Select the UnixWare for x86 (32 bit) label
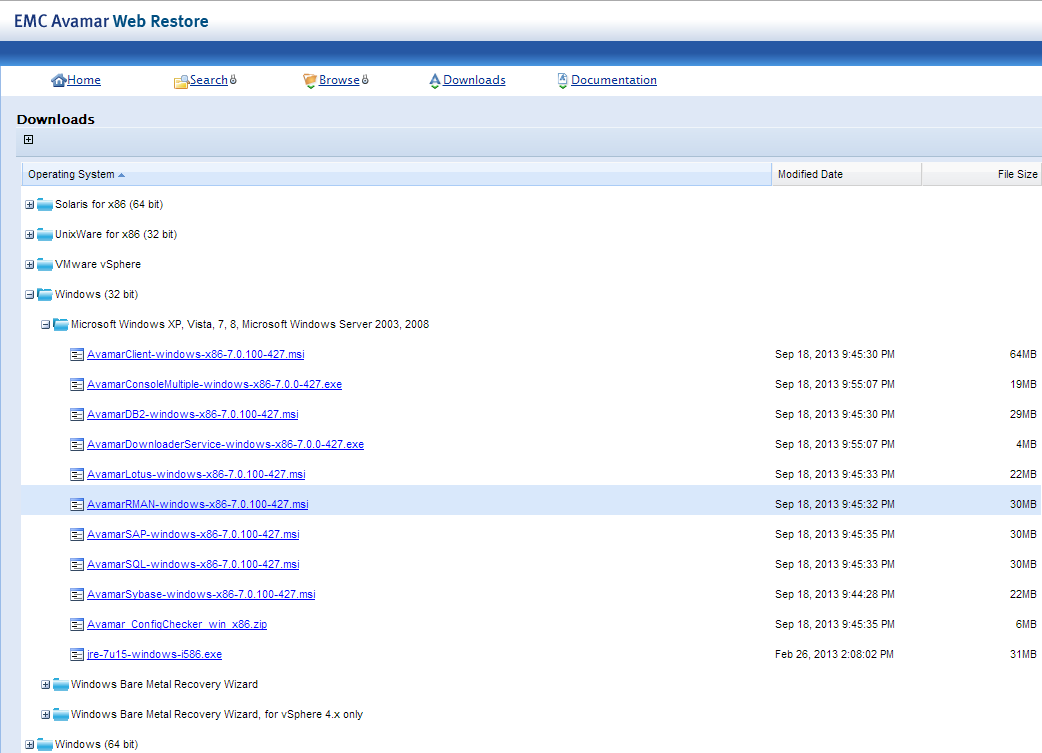The width and height of the screenshot is (1042, 753). [116, 234]
